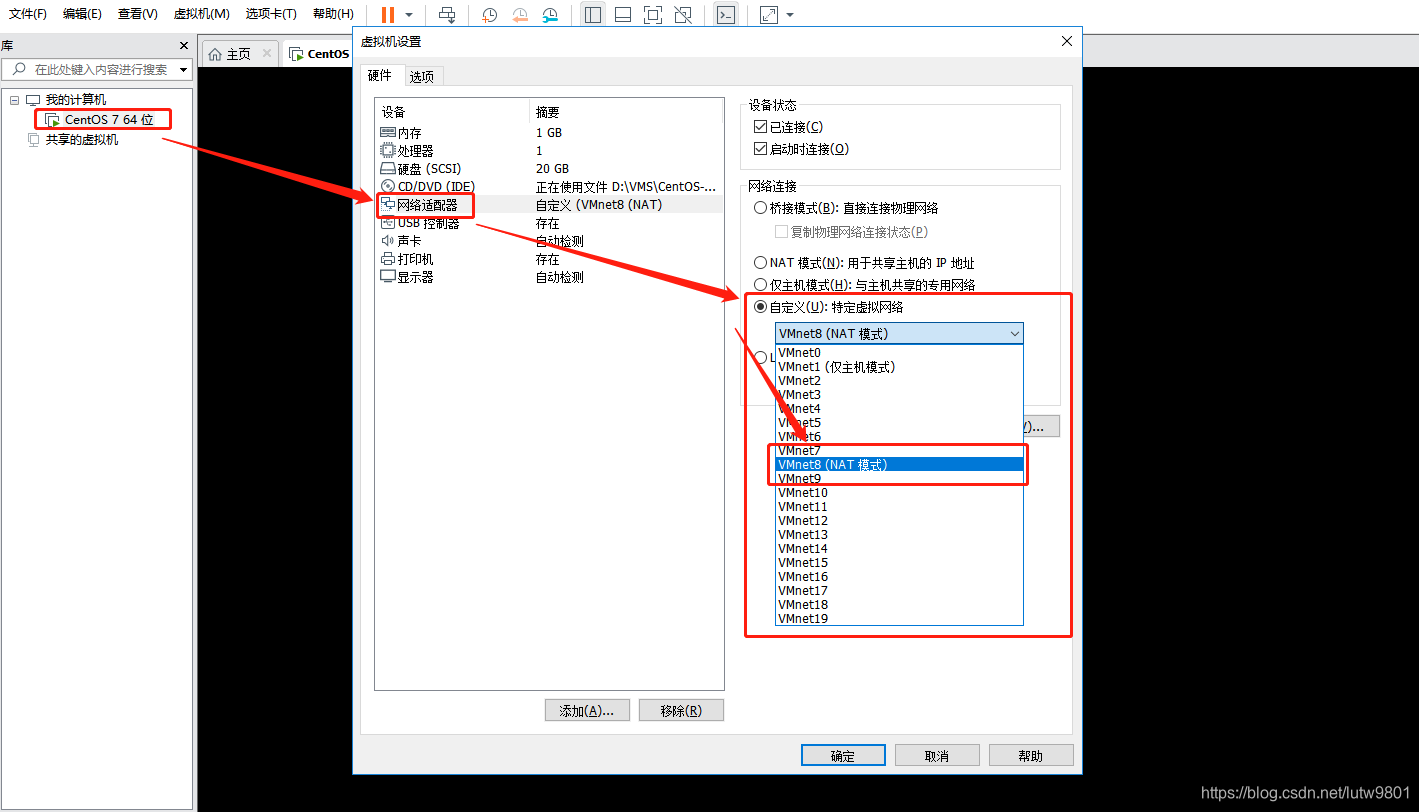Revert the virtual machine to its snapshot
This screenshot has width=1419, height=812.
pyautogui.click(x=520, y=15)
